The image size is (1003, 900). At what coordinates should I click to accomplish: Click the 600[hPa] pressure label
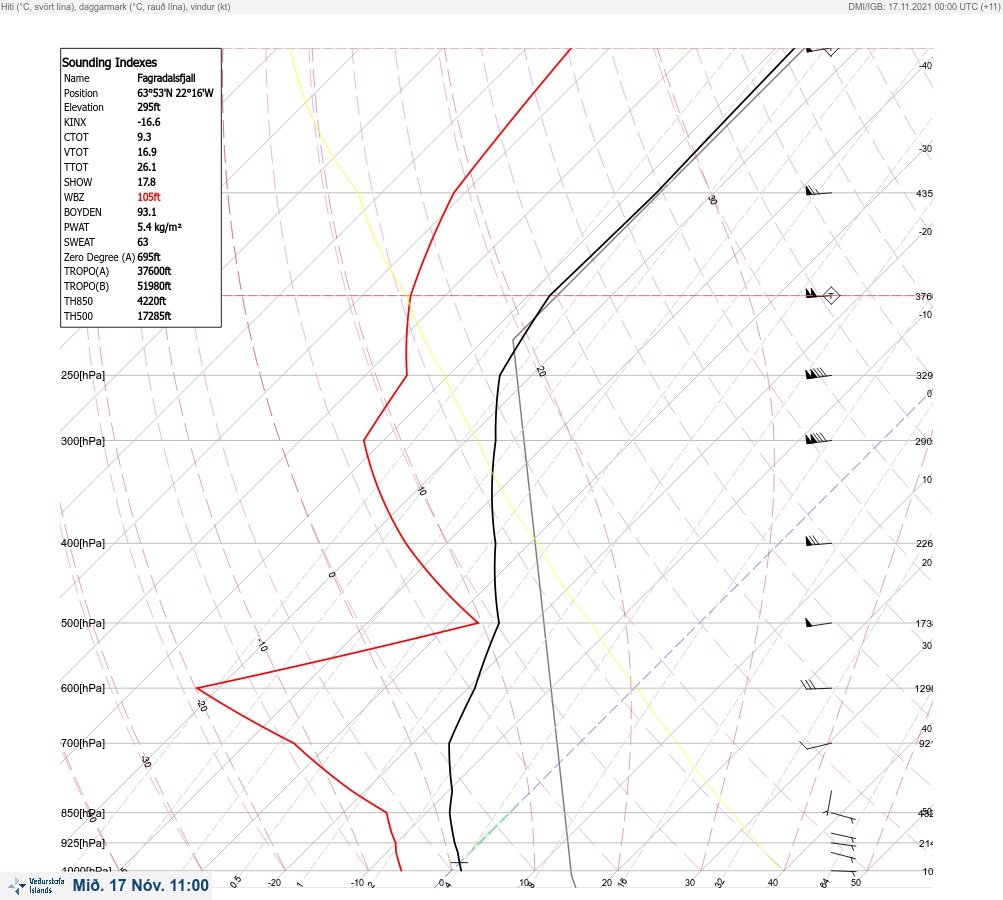[83, 688]
